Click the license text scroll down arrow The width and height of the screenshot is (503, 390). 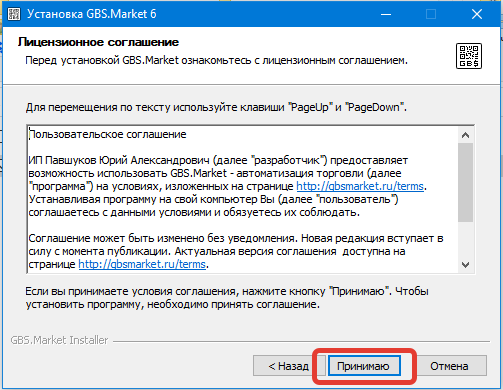465,265
